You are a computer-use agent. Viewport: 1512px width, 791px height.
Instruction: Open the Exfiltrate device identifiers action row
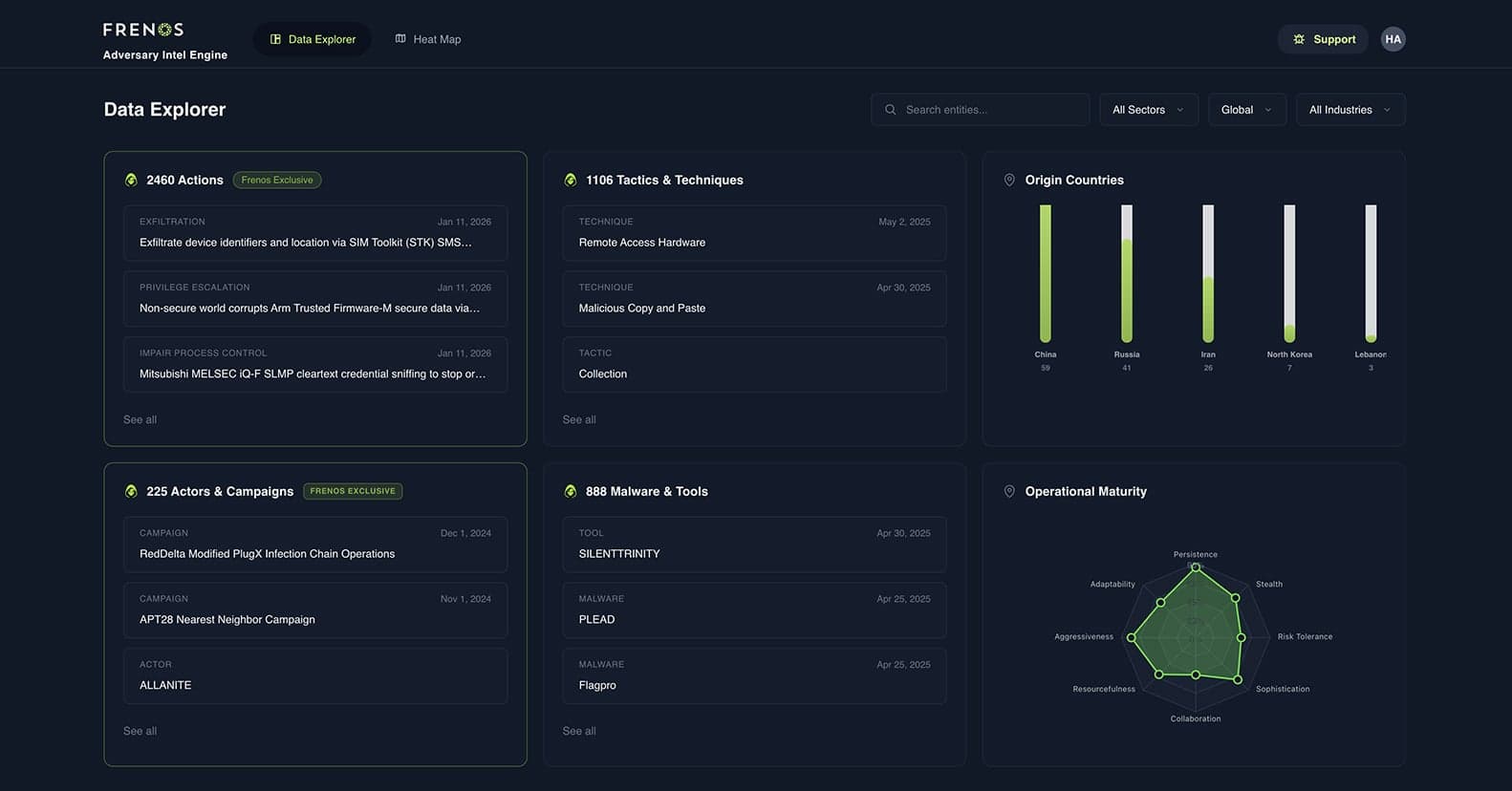[315, 233]
